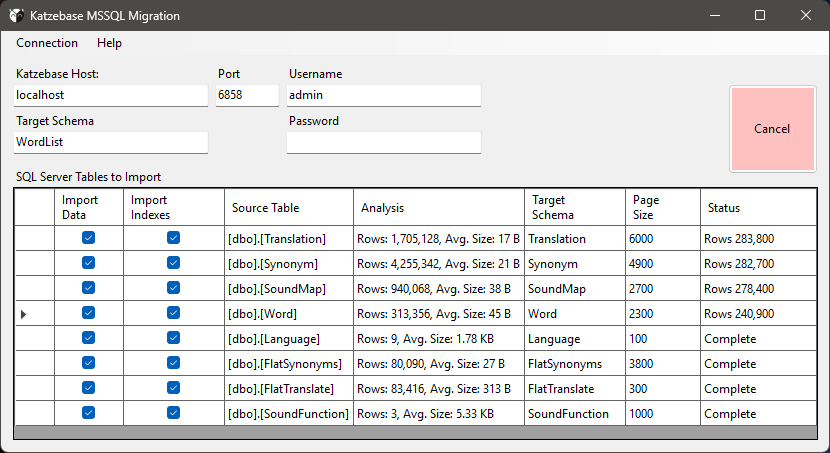Click the Import Indexes column header
830x453 pixels.
pyautogui.click(x=174, y=207)
